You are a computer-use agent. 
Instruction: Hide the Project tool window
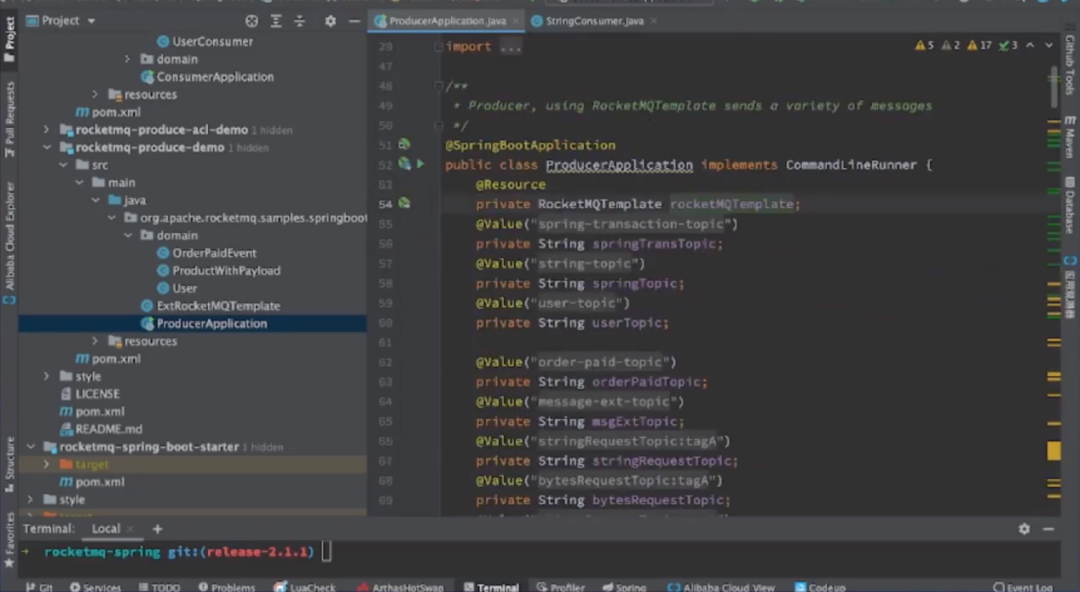pyautogui.click(x=354, y=21)
